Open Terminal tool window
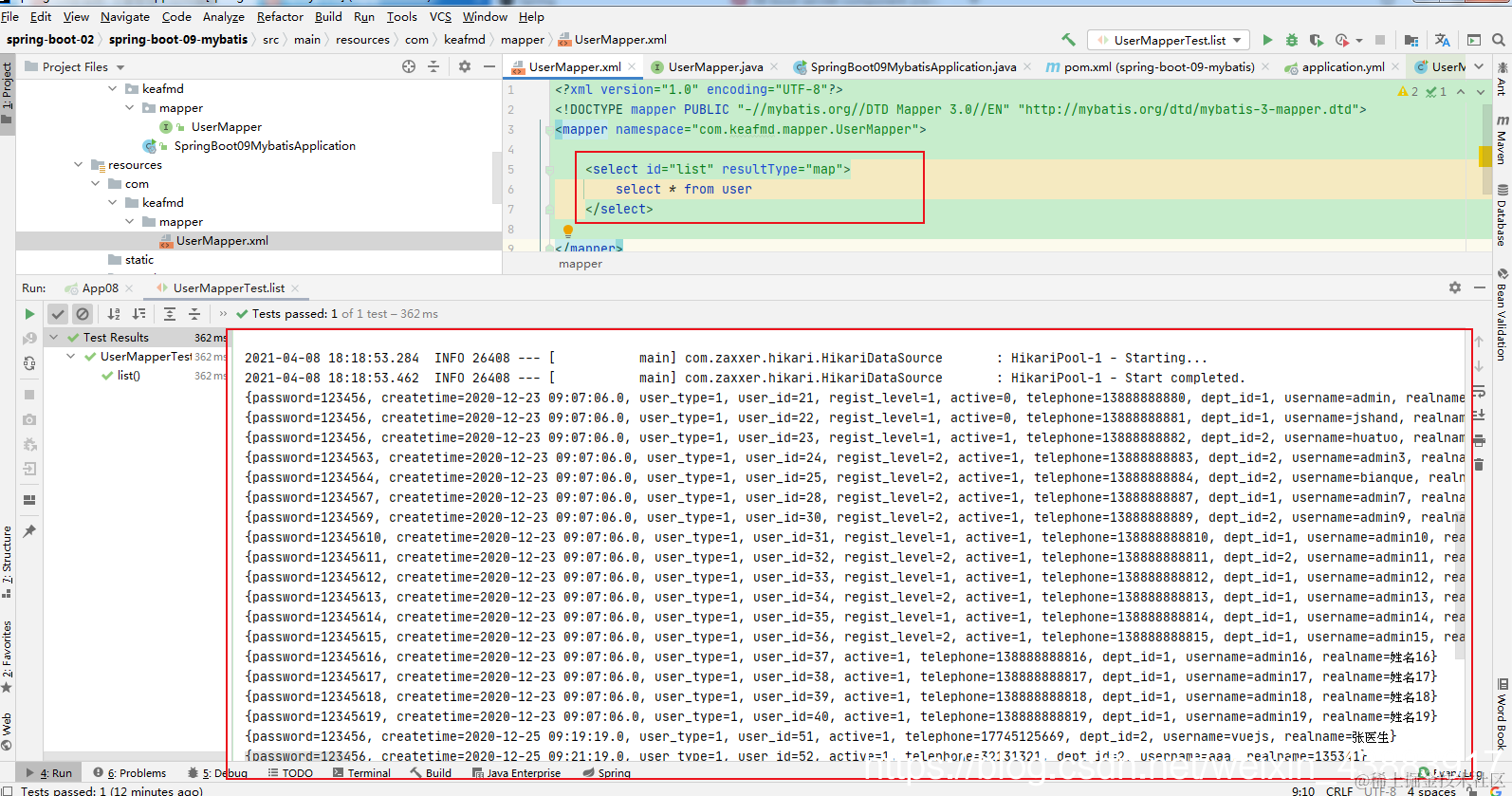This screenshot has width=1512, height=796. click(362, 773)
